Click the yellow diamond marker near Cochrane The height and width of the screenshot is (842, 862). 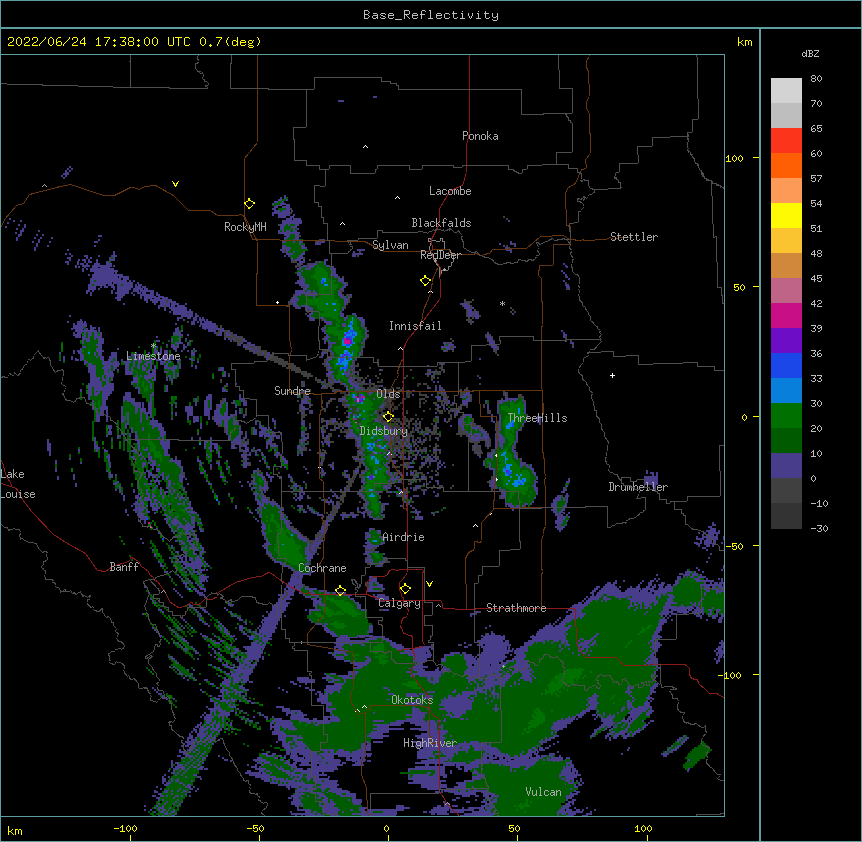click(340, 591)
